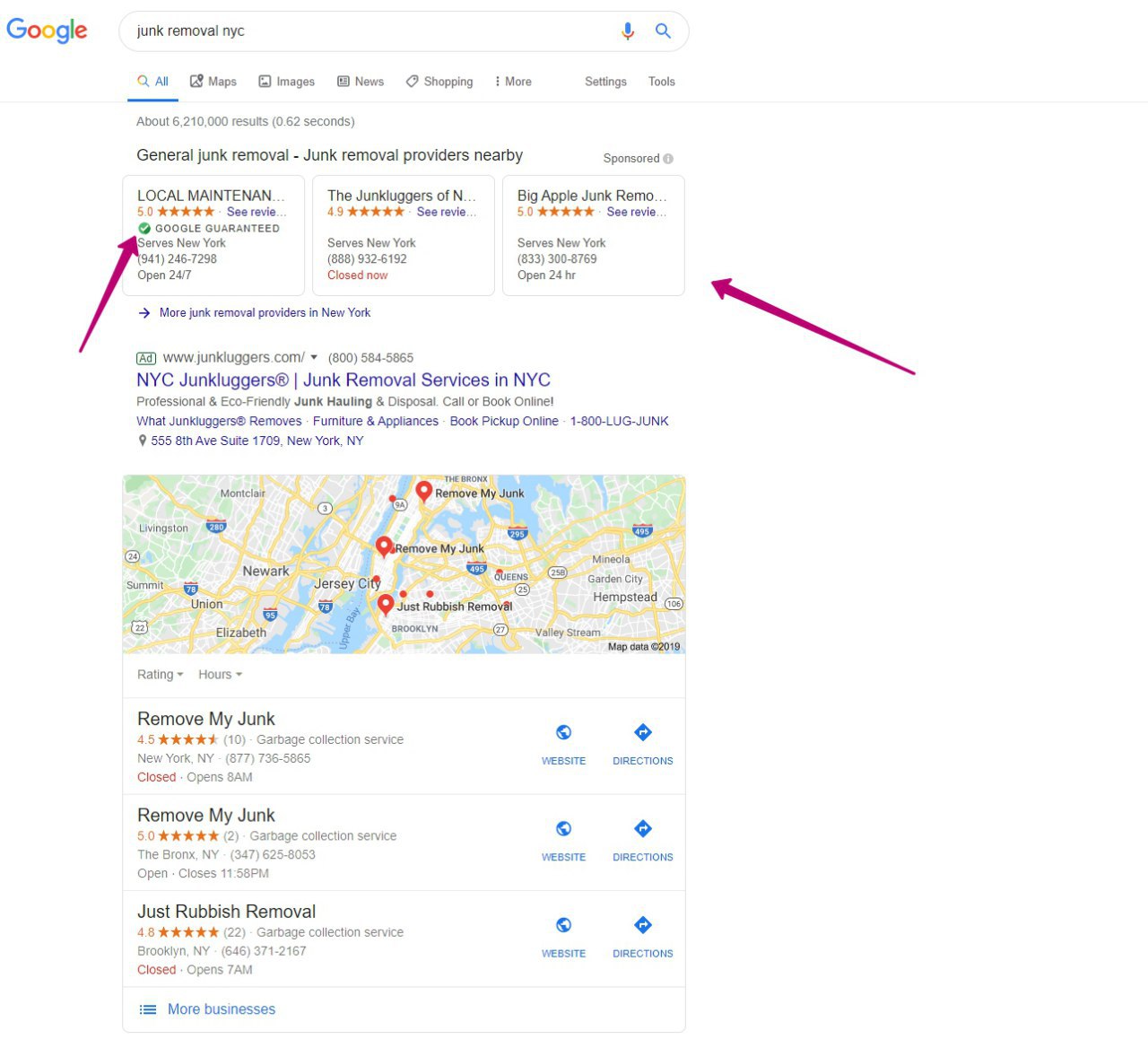Open website of Remove My Junk New York
Viewport: 1148px width, 1048px height.
pyautogui.click(x=563, y=745)
